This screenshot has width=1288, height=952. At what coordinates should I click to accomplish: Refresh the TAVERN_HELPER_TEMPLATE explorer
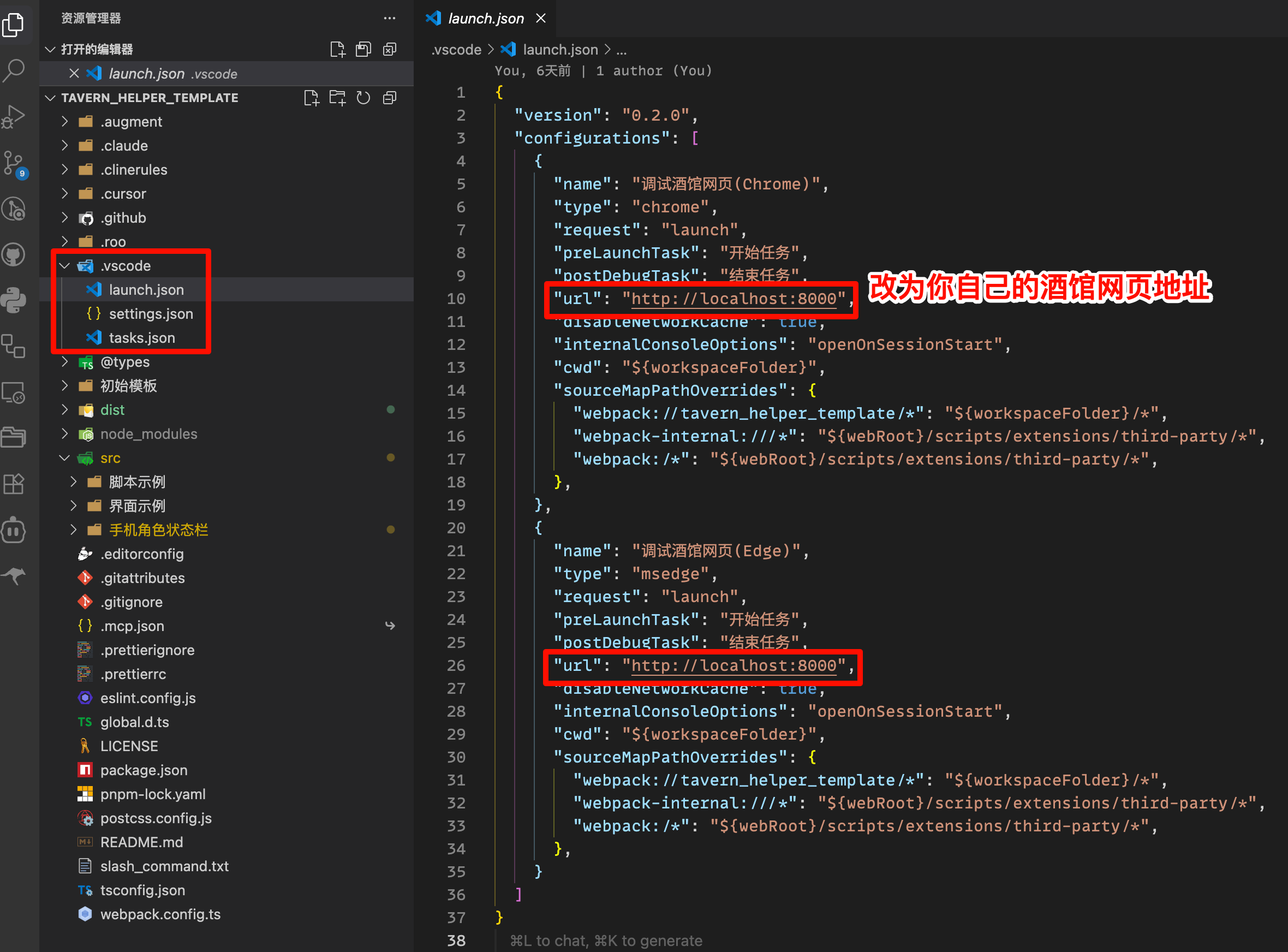[x=363, y=98]
